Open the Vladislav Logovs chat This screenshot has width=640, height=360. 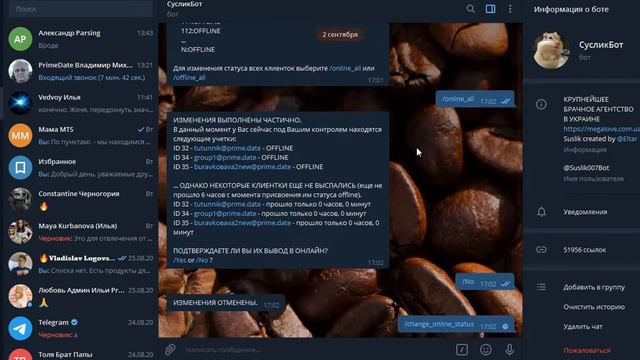tap(80, 264)
